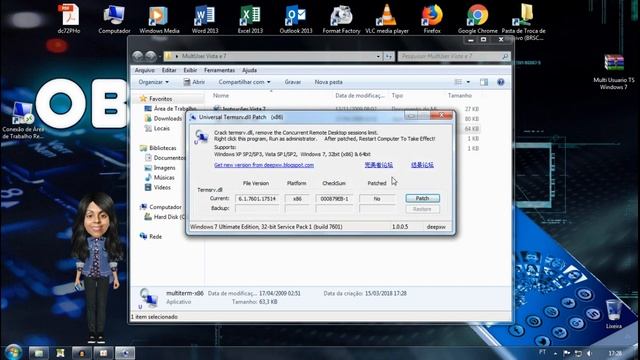Toggle the Explorer preview pane icon
This screenshot has height=360, width=640.
pyautogui.click(x=484, y=82)
